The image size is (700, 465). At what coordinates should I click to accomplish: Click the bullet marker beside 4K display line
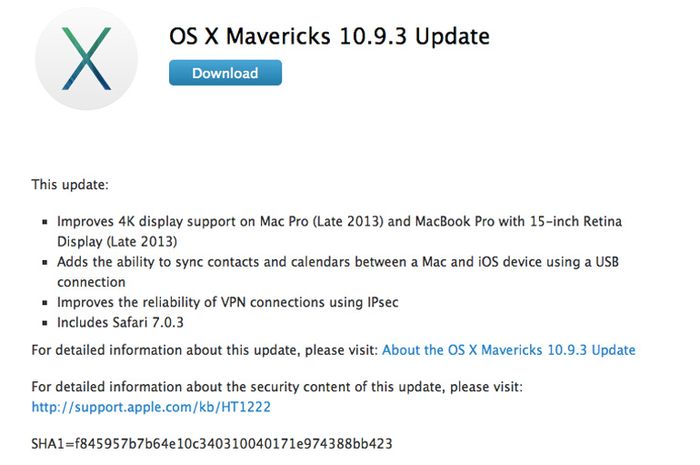click(45, 222)
